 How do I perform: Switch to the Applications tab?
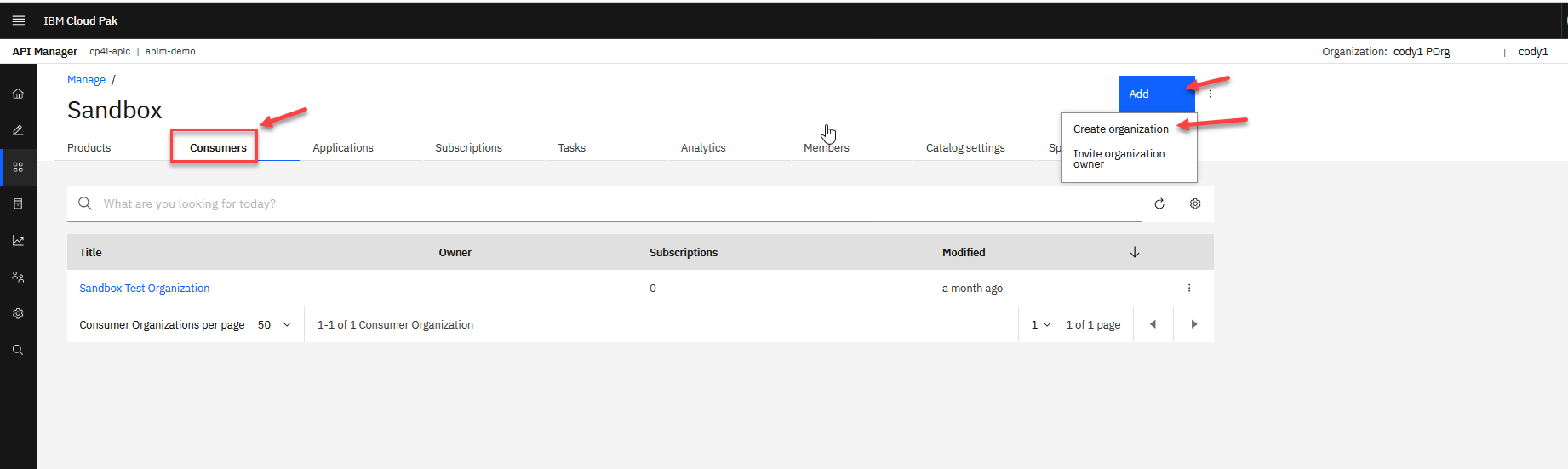[x=342, y=148]
